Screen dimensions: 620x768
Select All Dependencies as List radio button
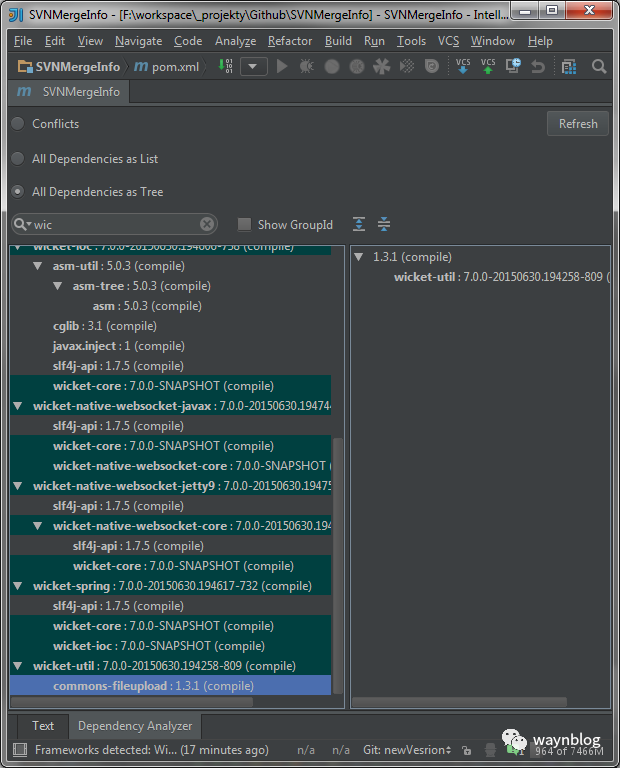tap(18, 159)
